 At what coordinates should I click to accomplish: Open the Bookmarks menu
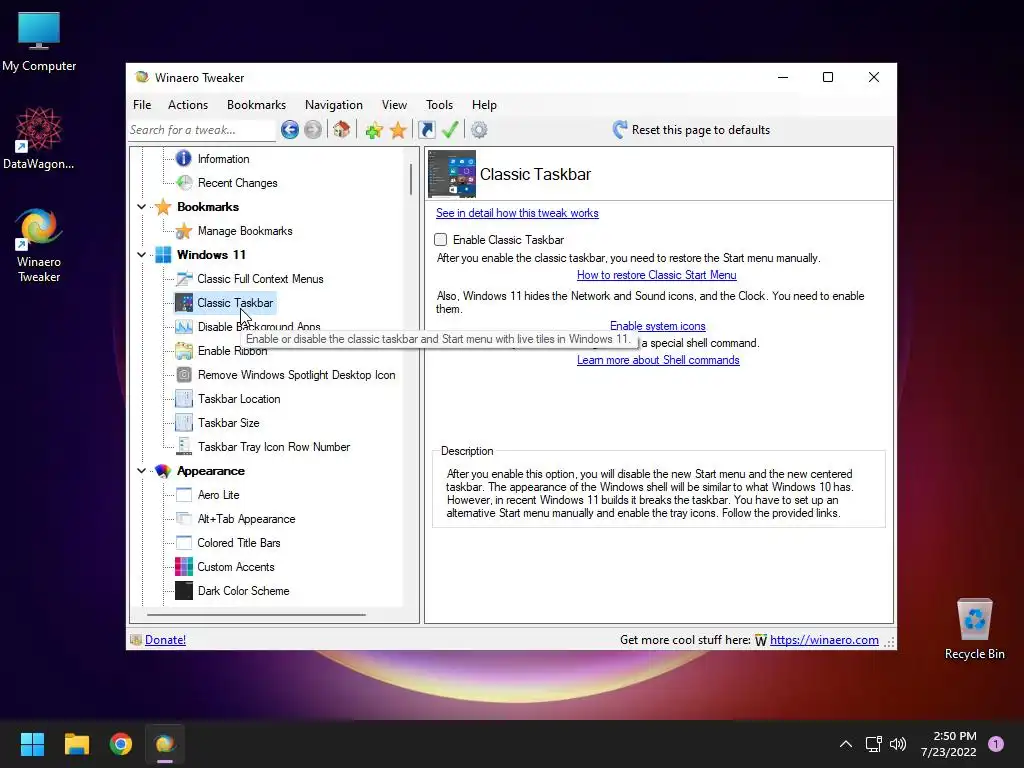(x=256, y=104)
